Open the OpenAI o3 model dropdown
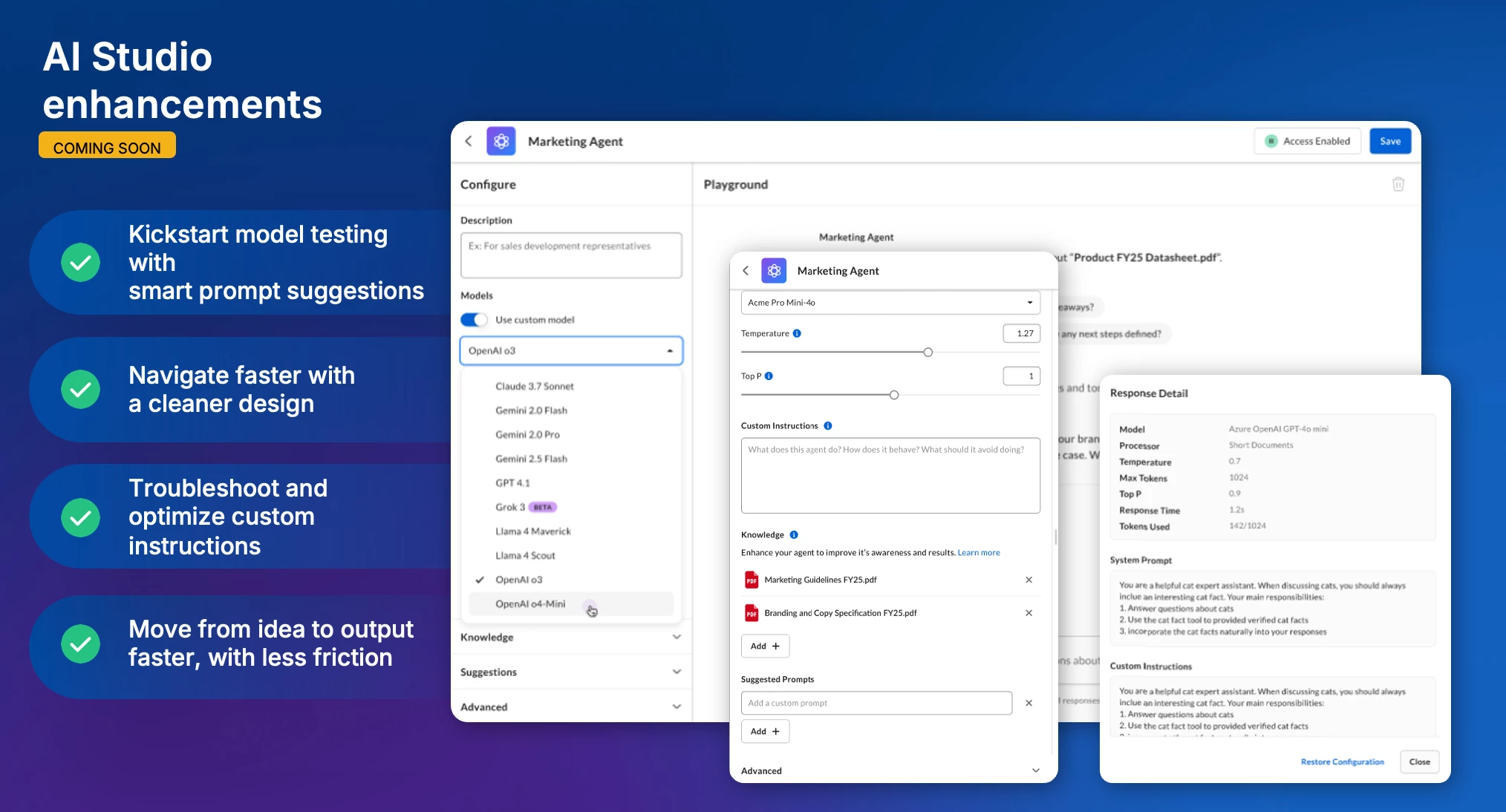Screen dimensions: 1506x812 570,350
